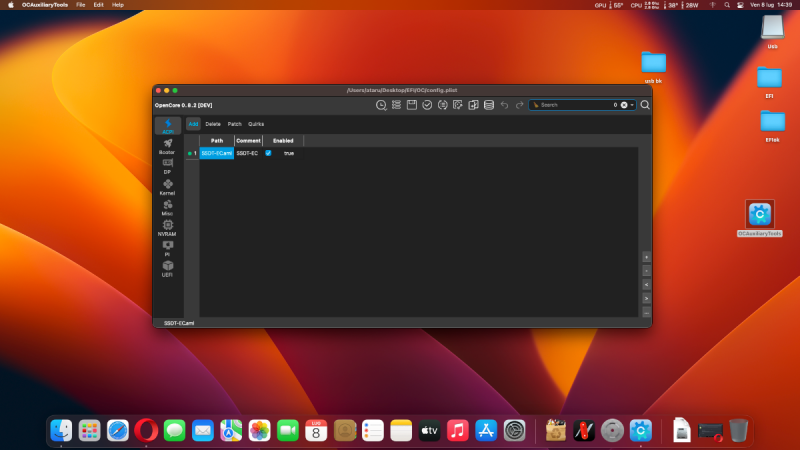Uncheck Enabled checkbox for SSDT-EC row

pyautogui.click(x=268, y=153)
